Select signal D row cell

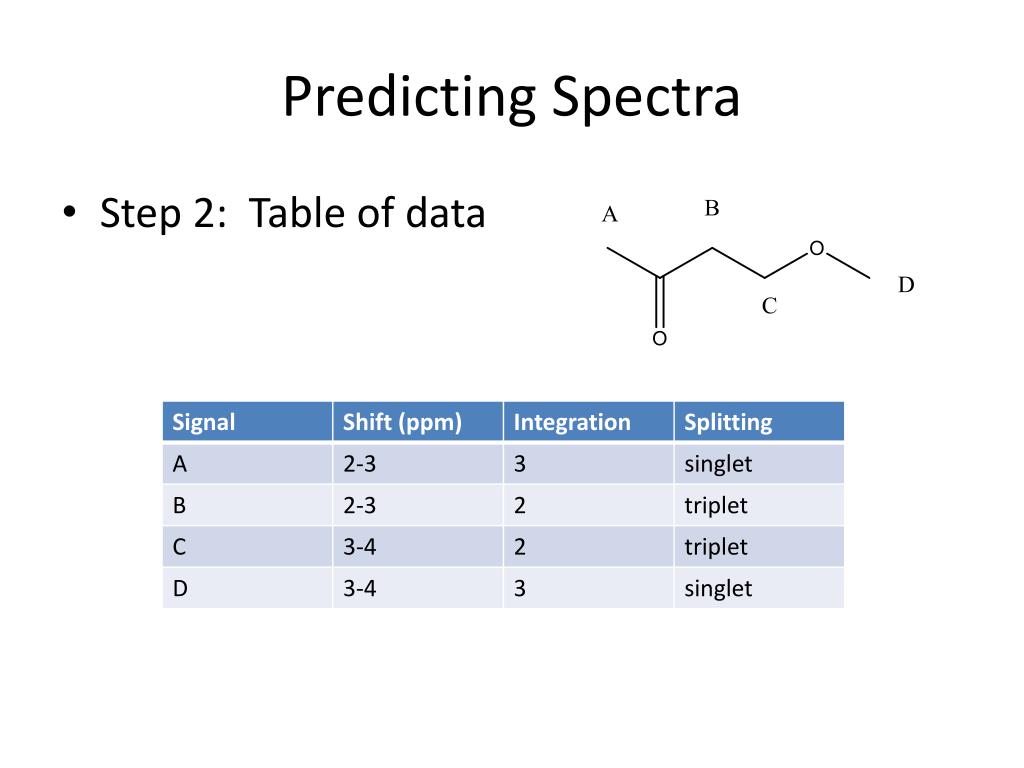point(248,588)
